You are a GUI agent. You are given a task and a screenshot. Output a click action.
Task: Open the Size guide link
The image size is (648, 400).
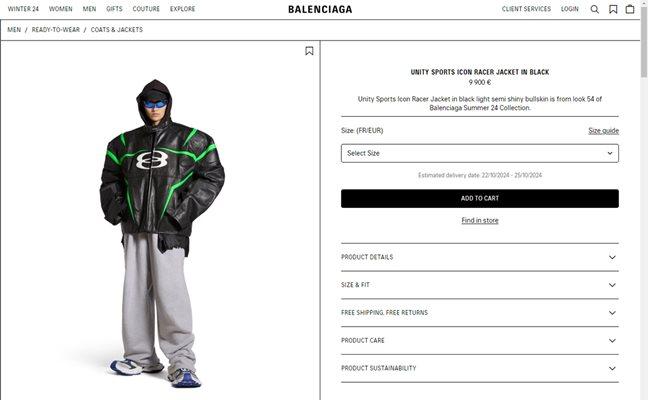click(x=603, y=131)
